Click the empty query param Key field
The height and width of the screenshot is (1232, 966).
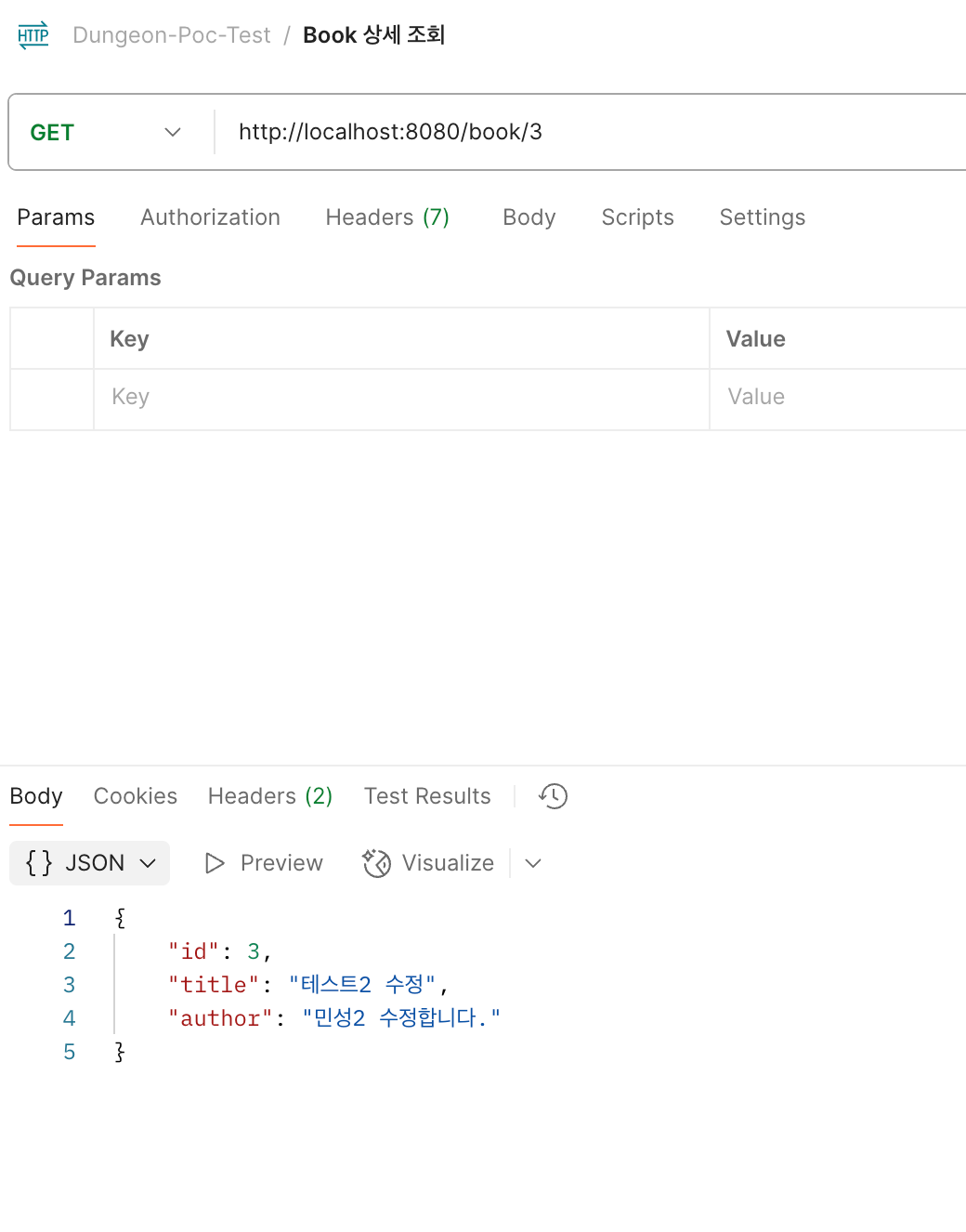coord(401,397)
